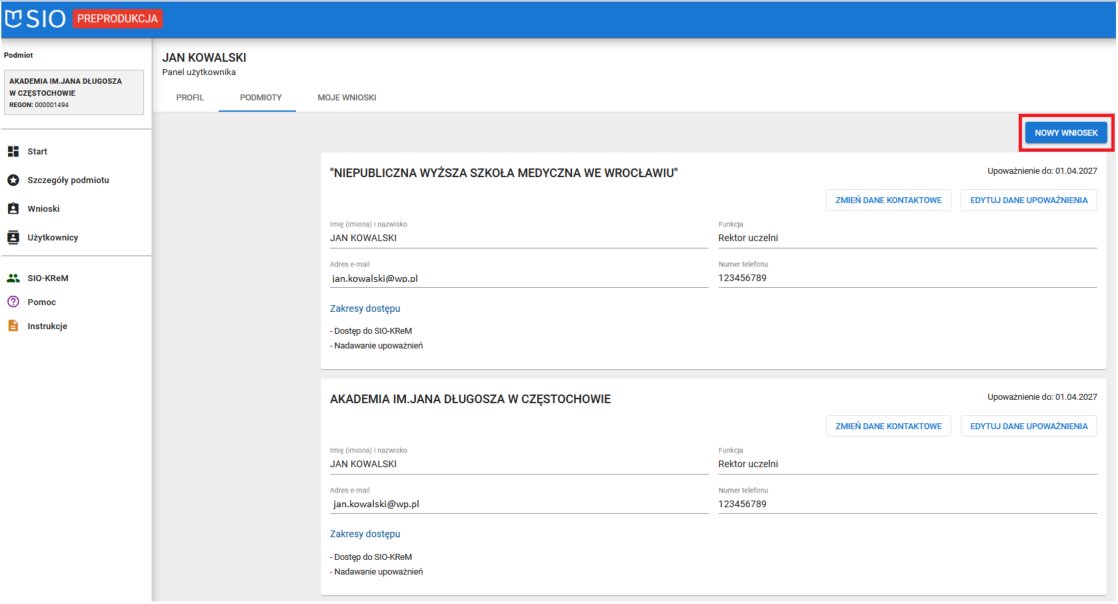Click the Pomoc question mark icon

tap(14, 302)
